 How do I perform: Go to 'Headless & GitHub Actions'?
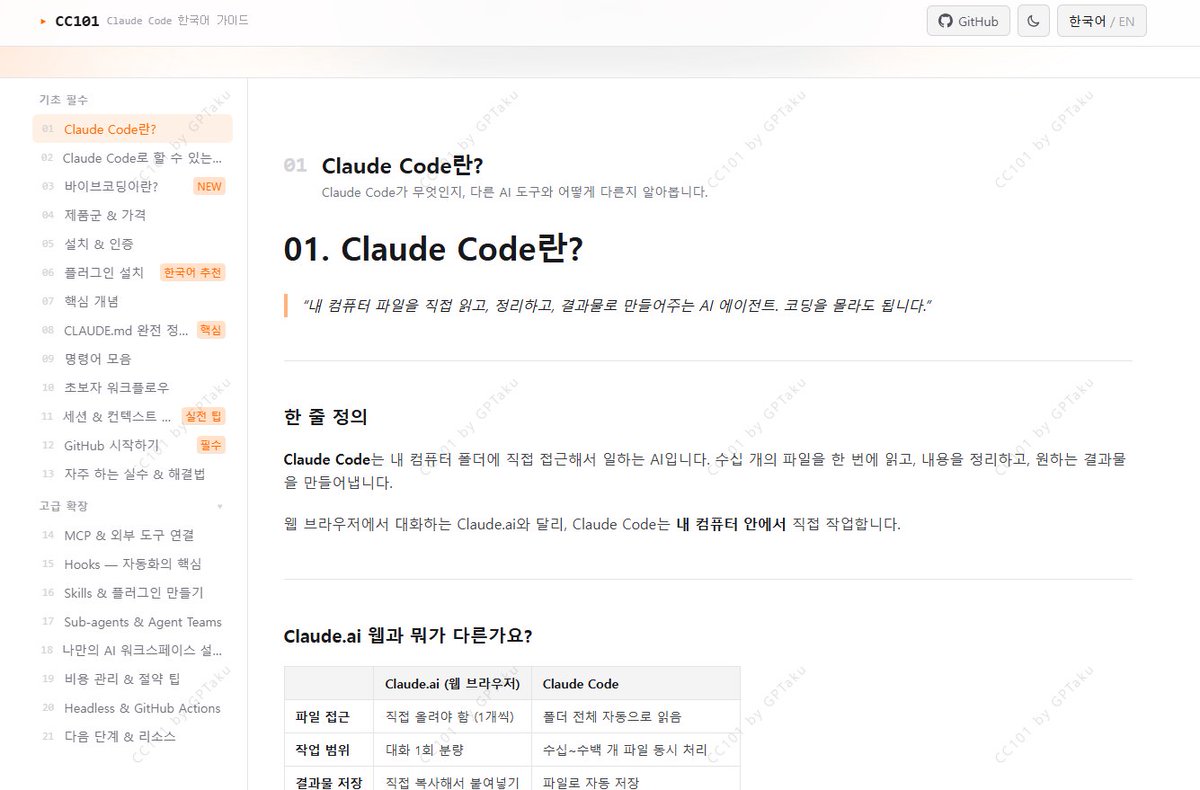point(132,708)
